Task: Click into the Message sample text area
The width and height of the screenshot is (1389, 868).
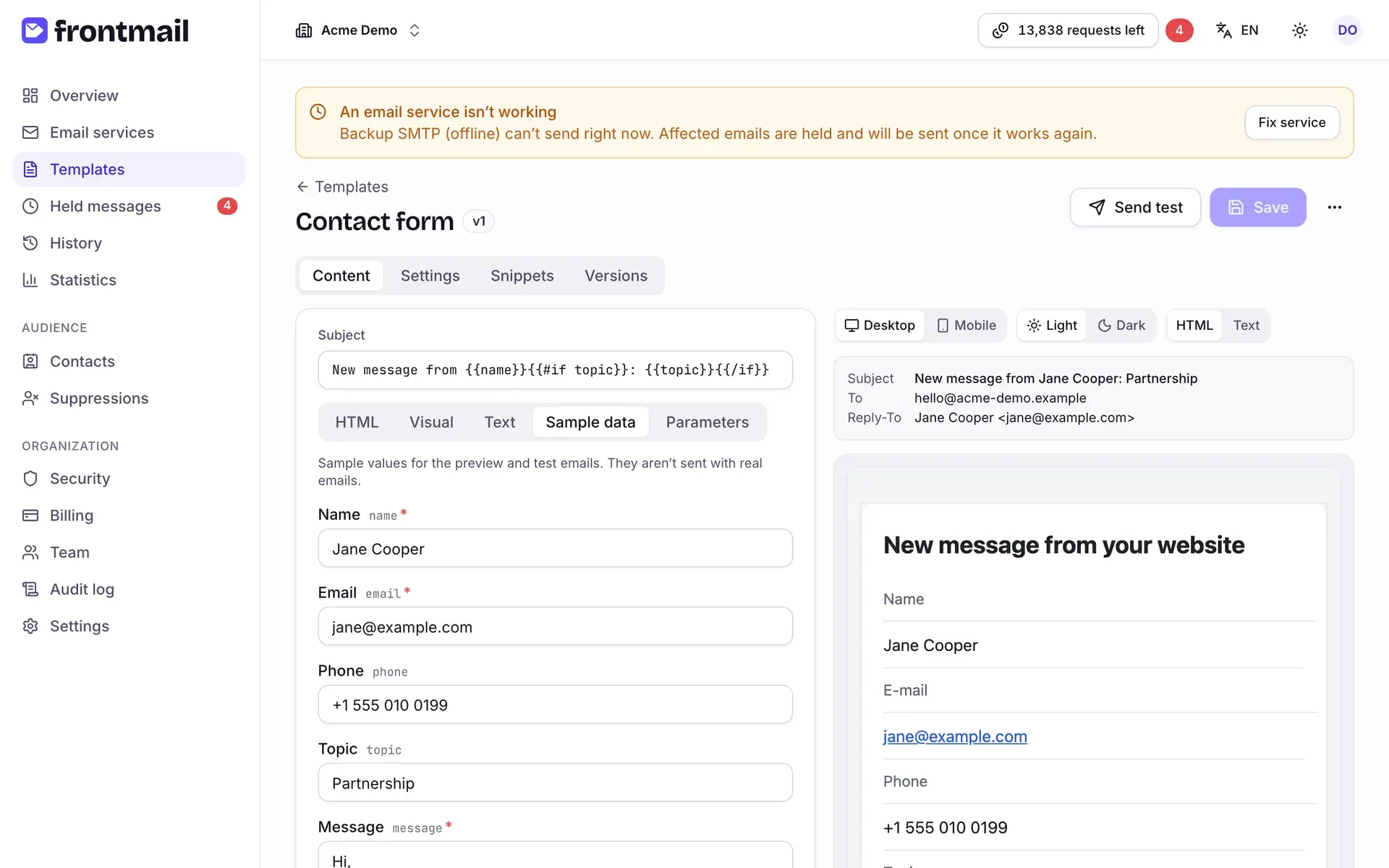Action: [x=556, y=855]
